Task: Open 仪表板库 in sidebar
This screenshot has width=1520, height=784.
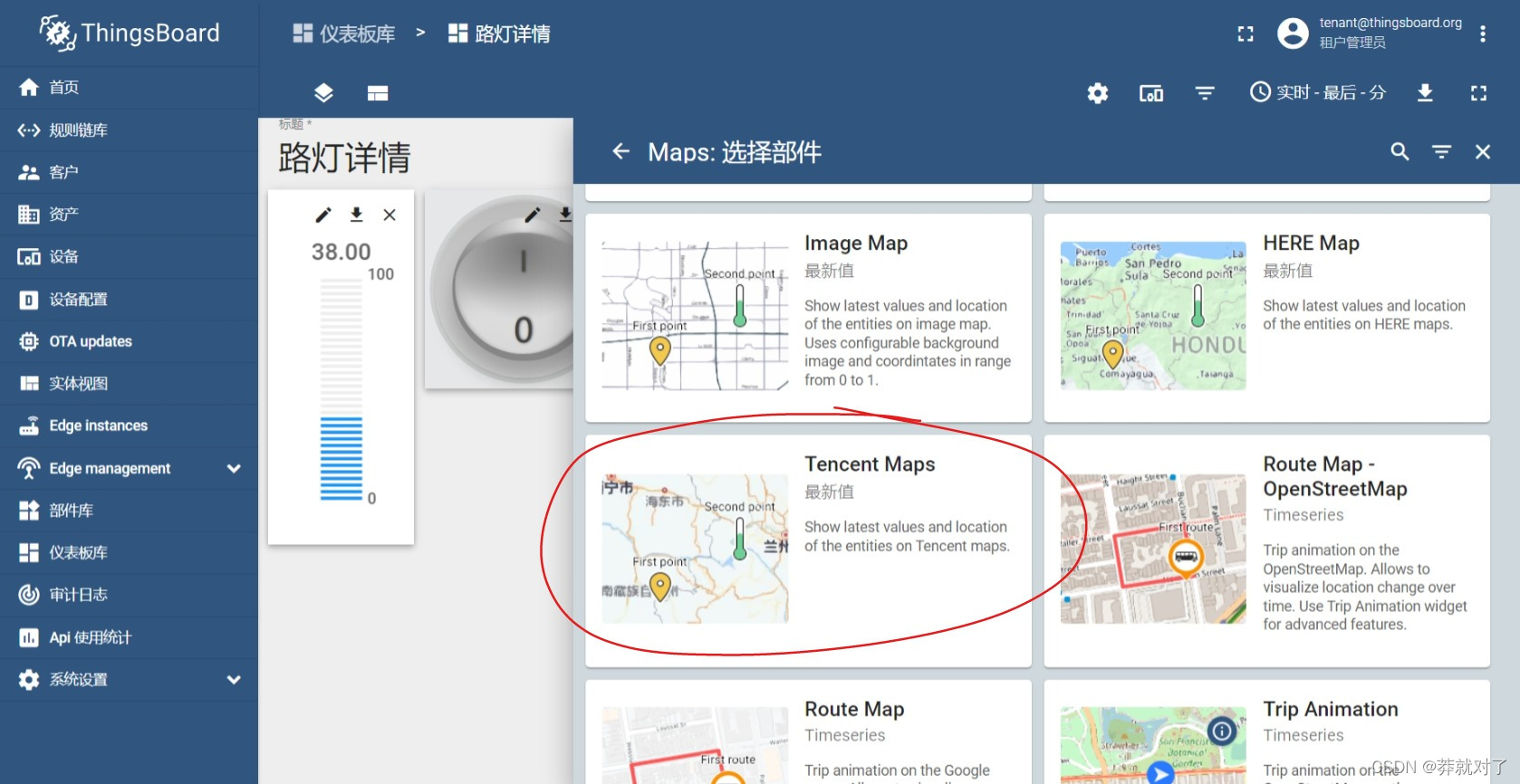Action: click(129, 552)
